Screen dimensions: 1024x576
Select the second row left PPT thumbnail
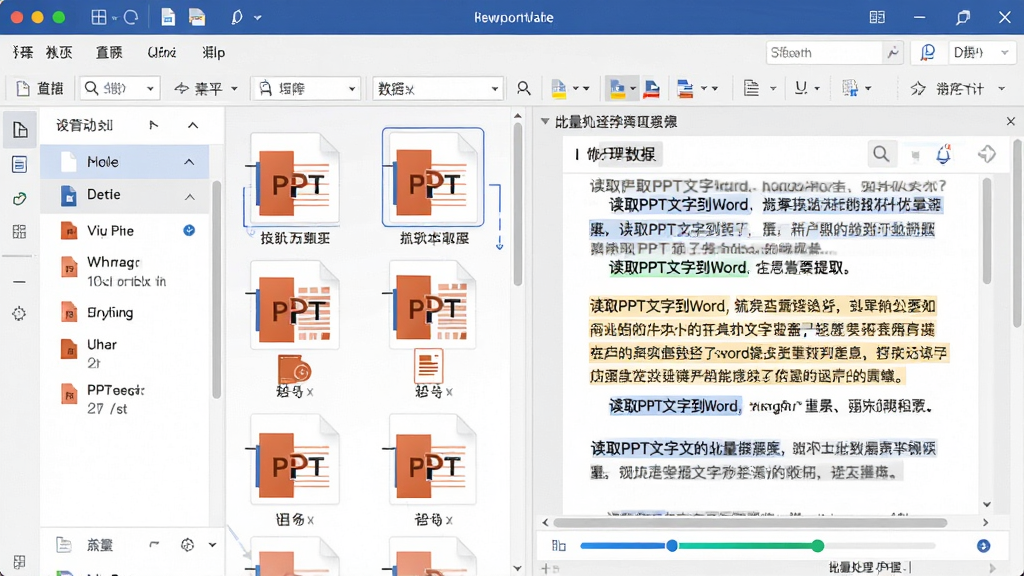pos(295,304)
